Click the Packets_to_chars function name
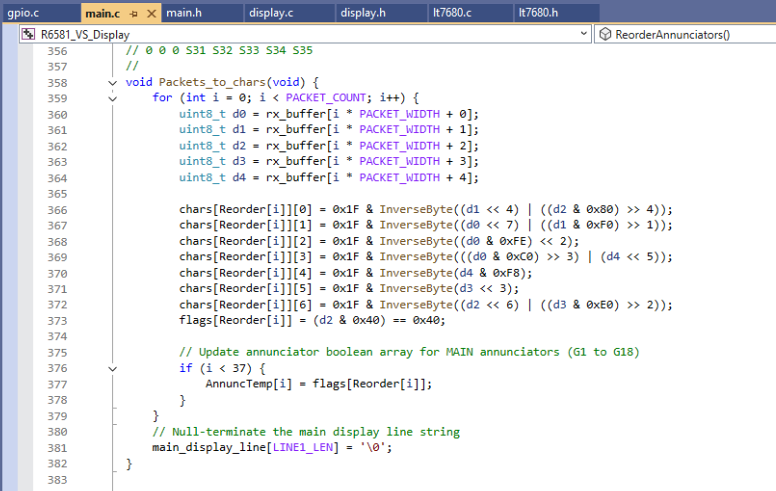 pyautogui.click(x=212, y=82)
